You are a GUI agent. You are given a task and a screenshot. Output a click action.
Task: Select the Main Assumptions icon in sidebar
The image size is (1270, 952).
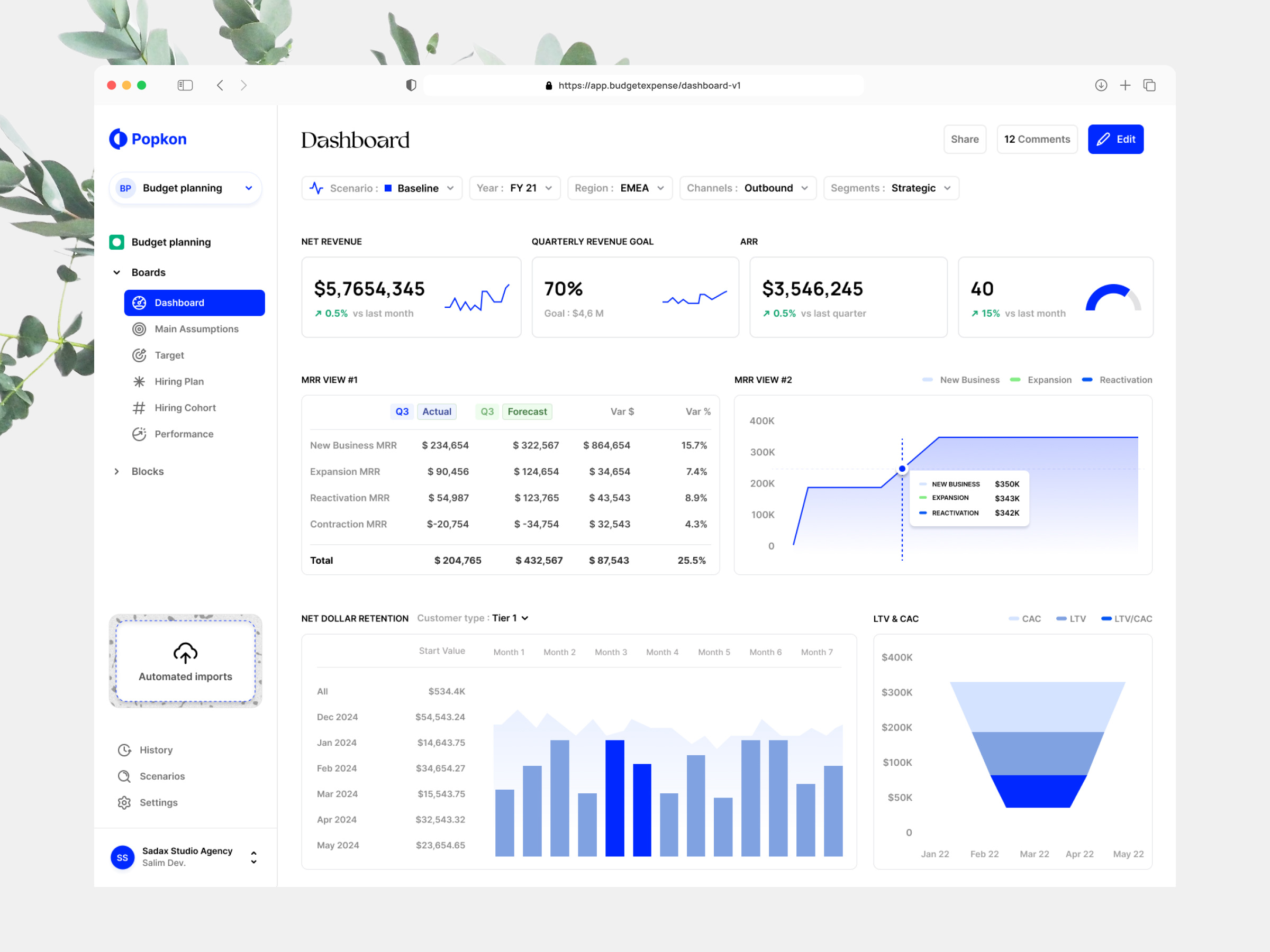(x=140, y=329)
